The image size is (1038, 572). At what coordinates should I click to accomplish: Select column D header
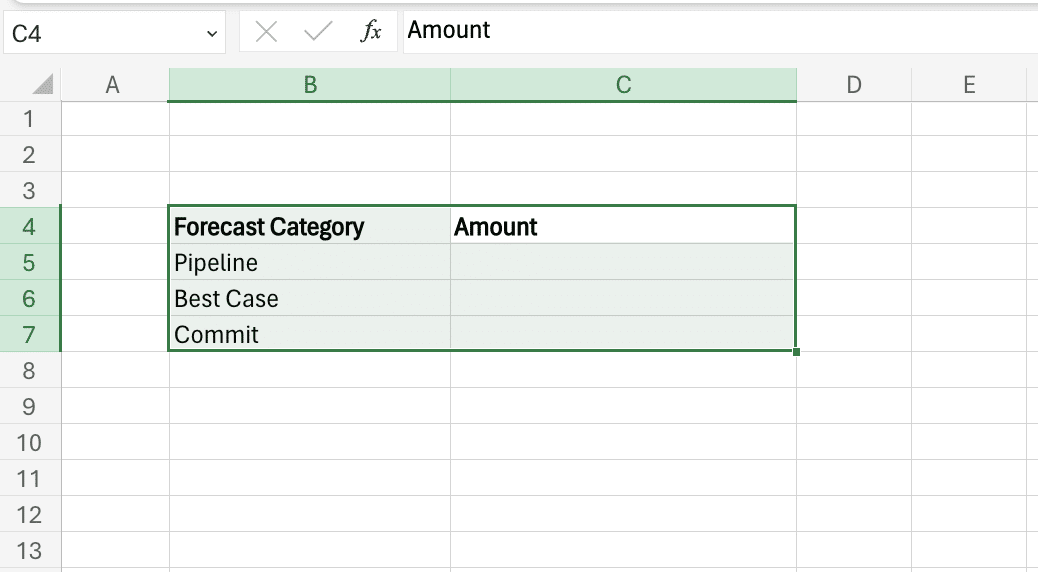[x=853, y=85]
